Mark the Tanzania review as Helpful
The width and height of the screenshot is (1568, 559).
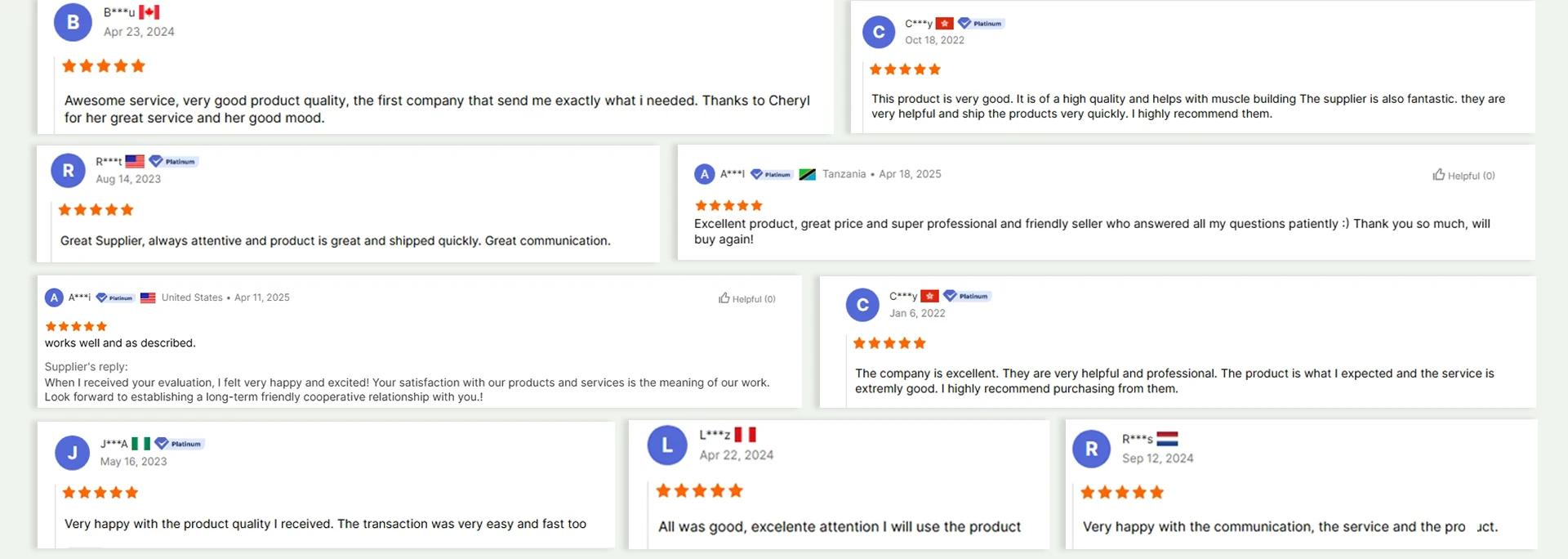pos(1463,176)
